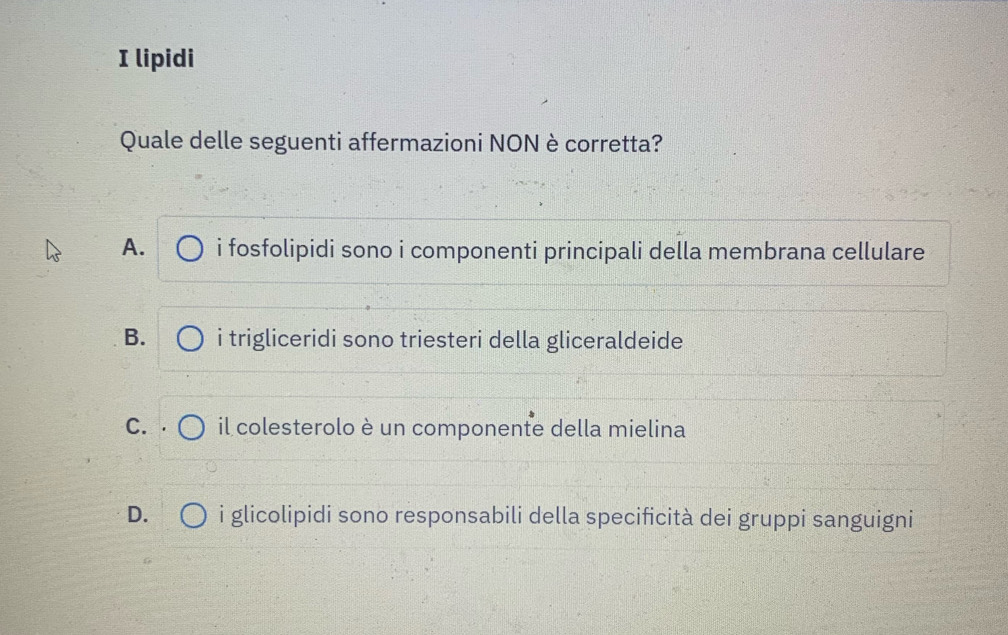1008x635 pixels.
Task: Click the fosfolipidi answer text
Action: pyautogui.click(x=570, y=250)
